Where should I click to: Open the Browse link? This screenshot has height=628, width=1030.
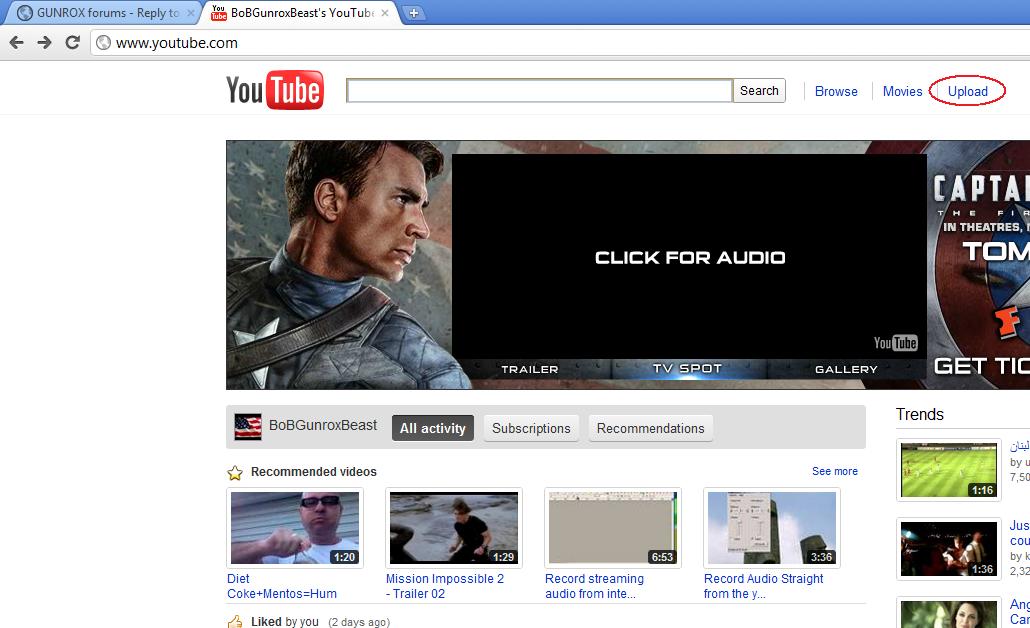tap(836, 91)
